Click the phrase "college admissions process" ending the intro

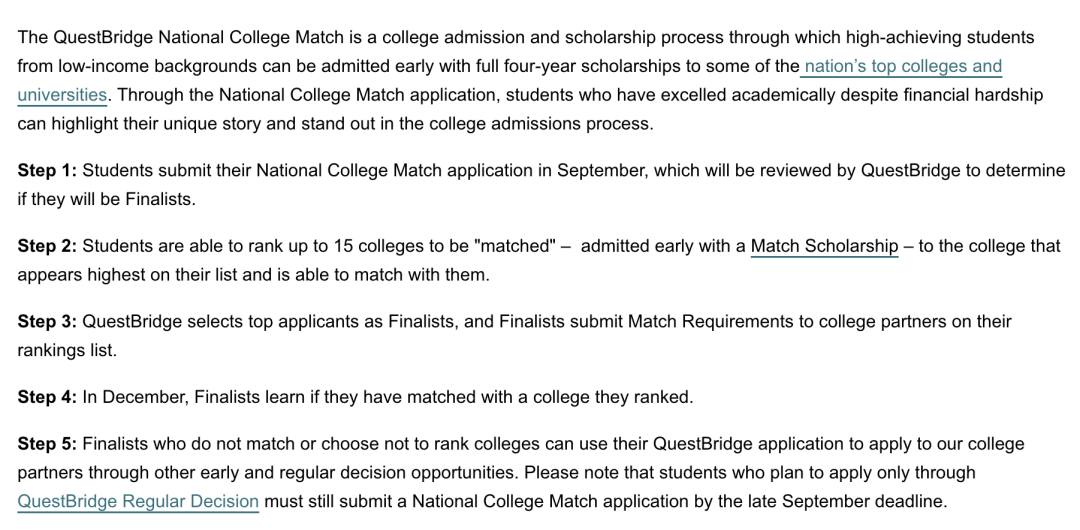pos(548,125)
